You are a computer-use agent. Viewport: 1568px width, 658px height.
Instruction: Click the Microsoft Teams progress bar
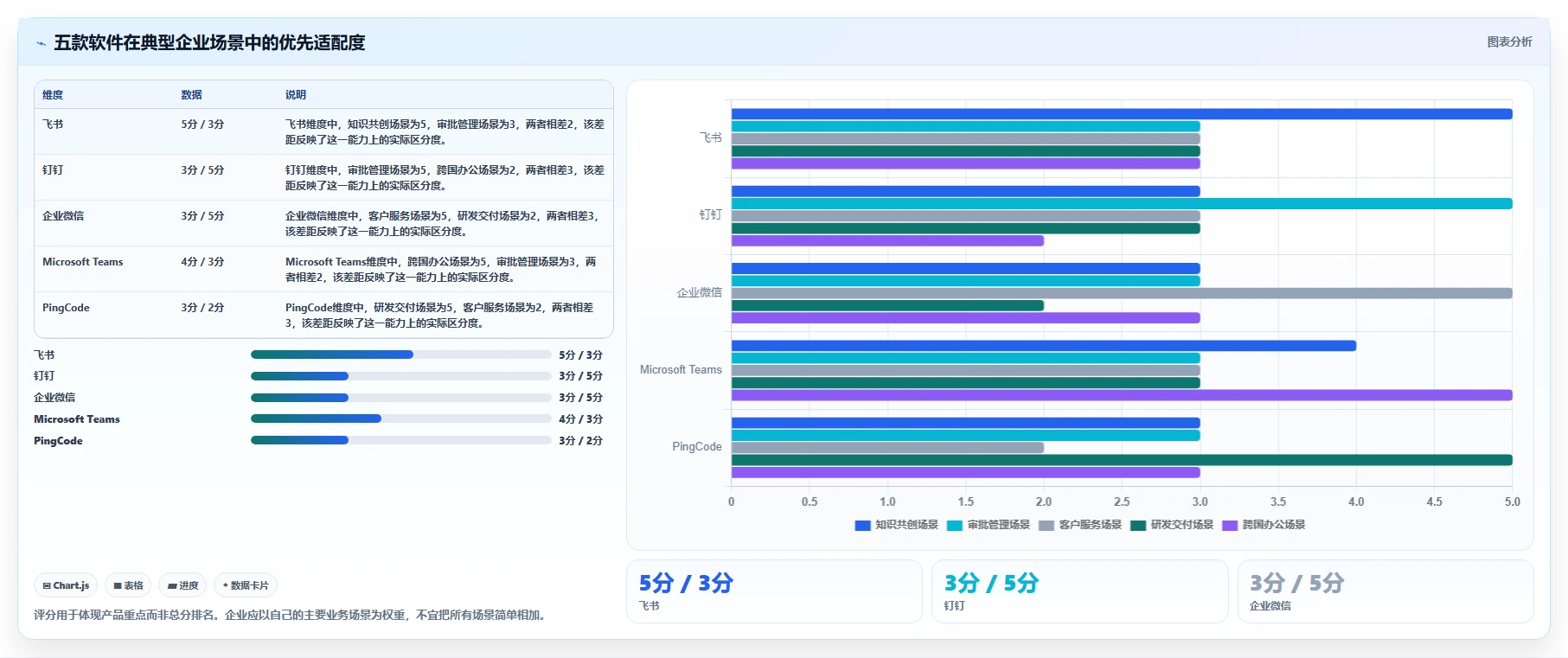(401, 418)
